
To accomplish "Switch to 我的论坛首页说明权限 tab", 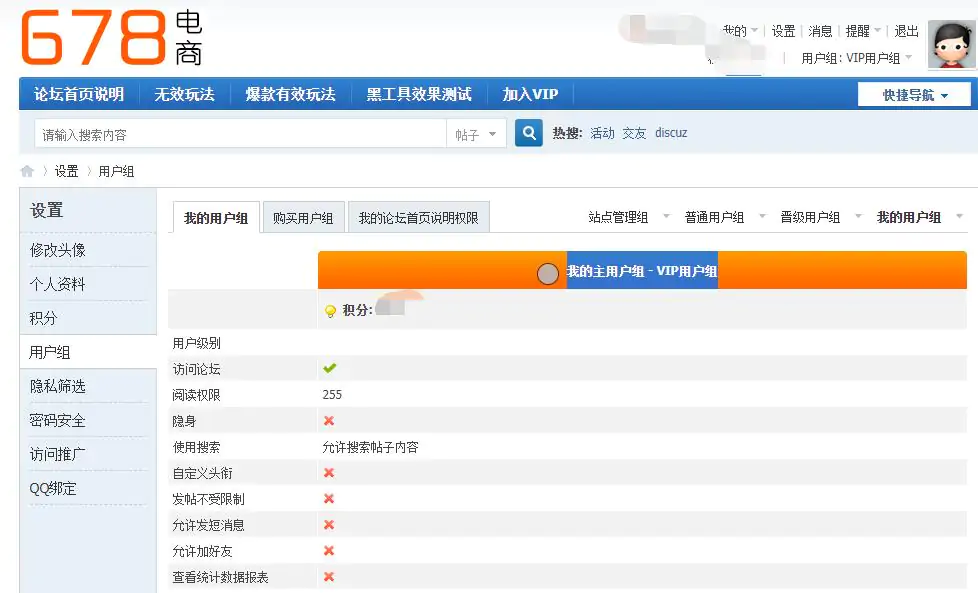I will (x=419, y=218).
